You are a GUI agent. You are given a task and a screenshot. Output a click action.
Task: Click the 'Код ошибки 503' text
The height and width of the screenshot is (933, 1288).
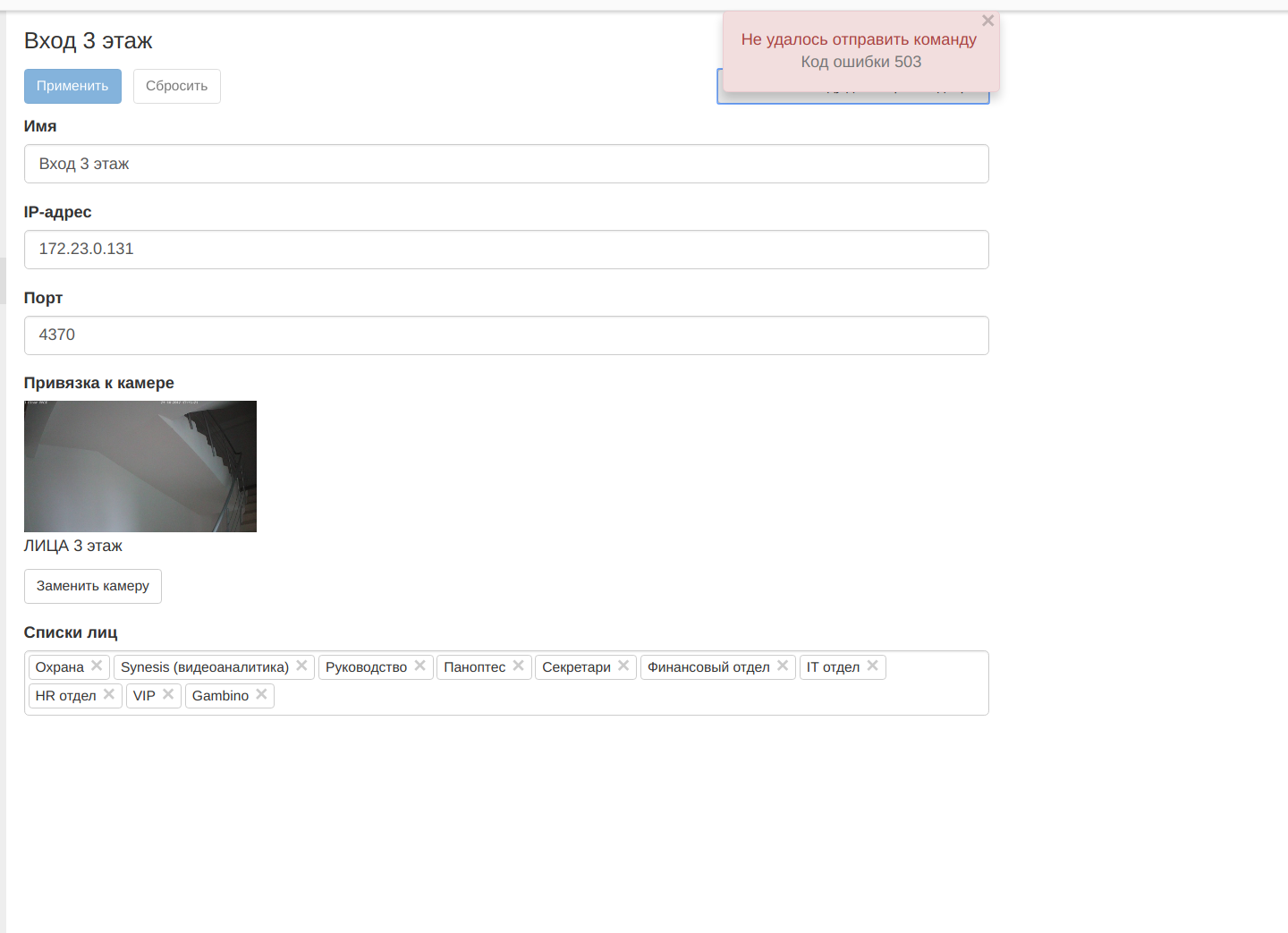point(861,62)
